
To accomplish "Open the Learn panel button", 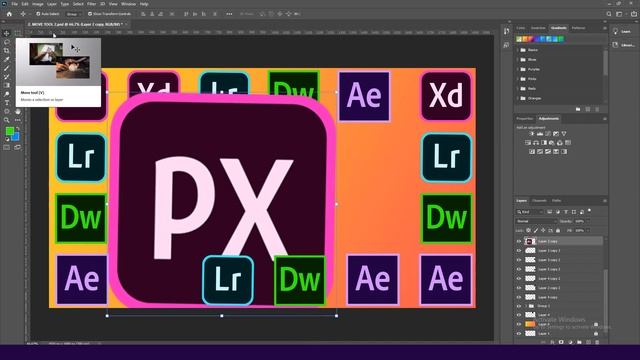I will pyautogui.click(x=623, y=31).
